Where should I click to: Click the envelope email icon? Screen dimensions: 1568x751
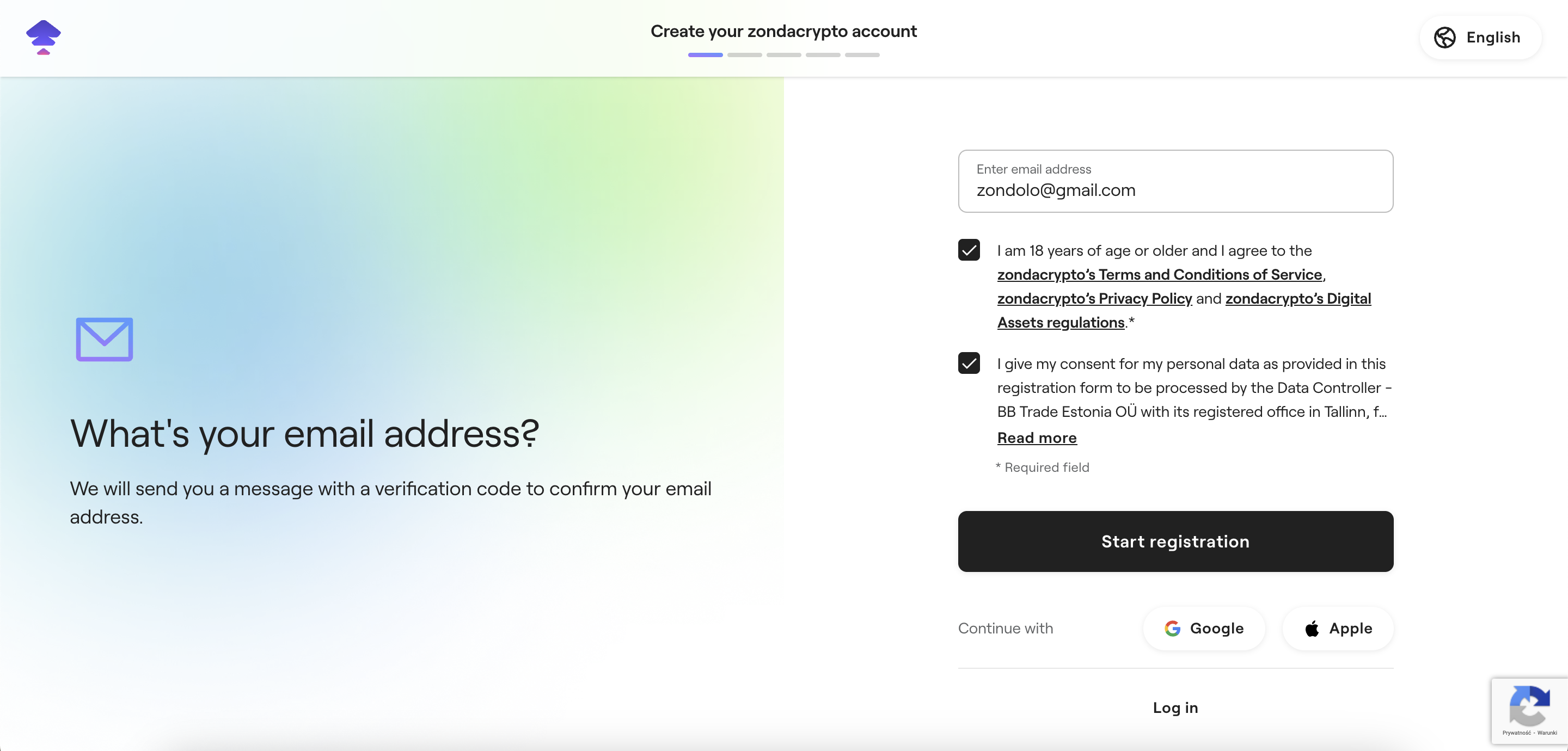pos(104,339)
